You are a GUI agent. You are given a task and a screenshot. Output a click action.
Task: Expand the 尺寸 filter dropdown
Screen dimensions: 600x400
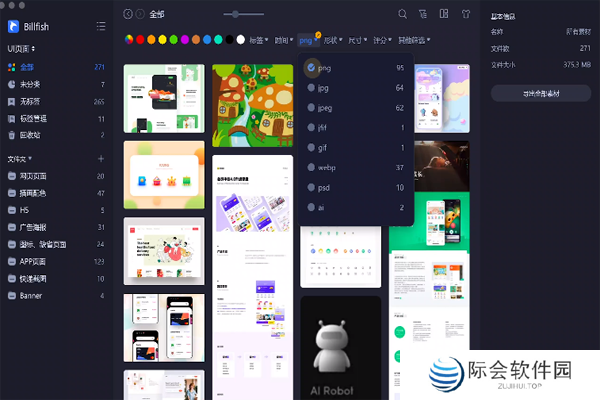(x=357, y=40)
